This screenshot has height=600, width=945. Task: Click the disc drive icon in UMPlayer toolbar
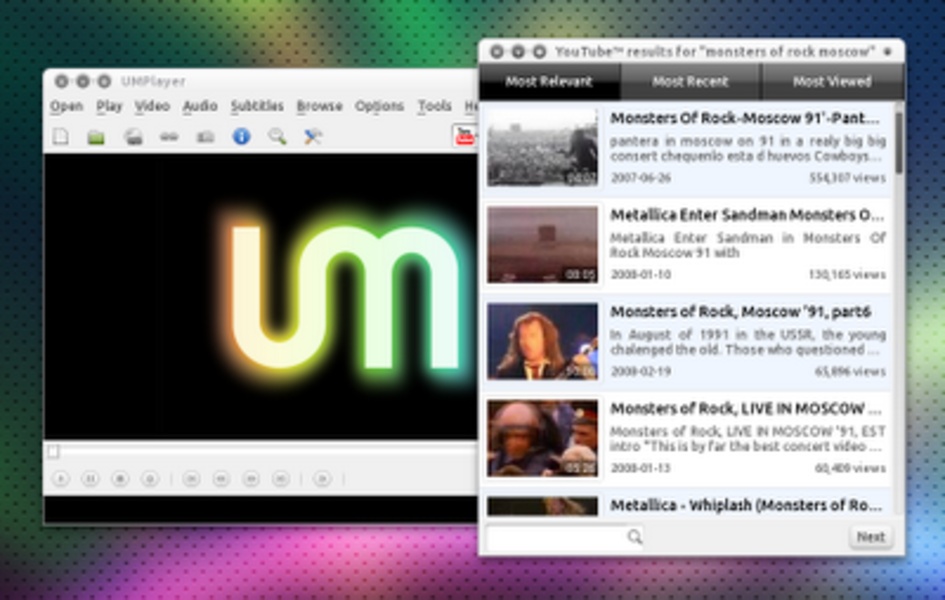(x=133, y=137)
